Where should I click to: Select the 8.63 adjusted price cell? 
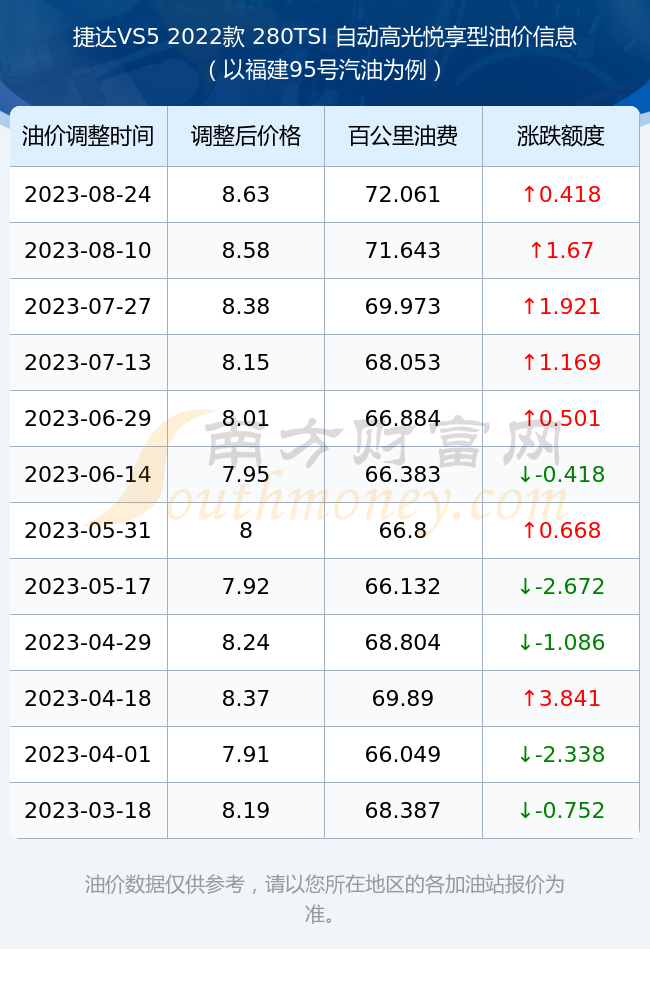tap(246, 195)
